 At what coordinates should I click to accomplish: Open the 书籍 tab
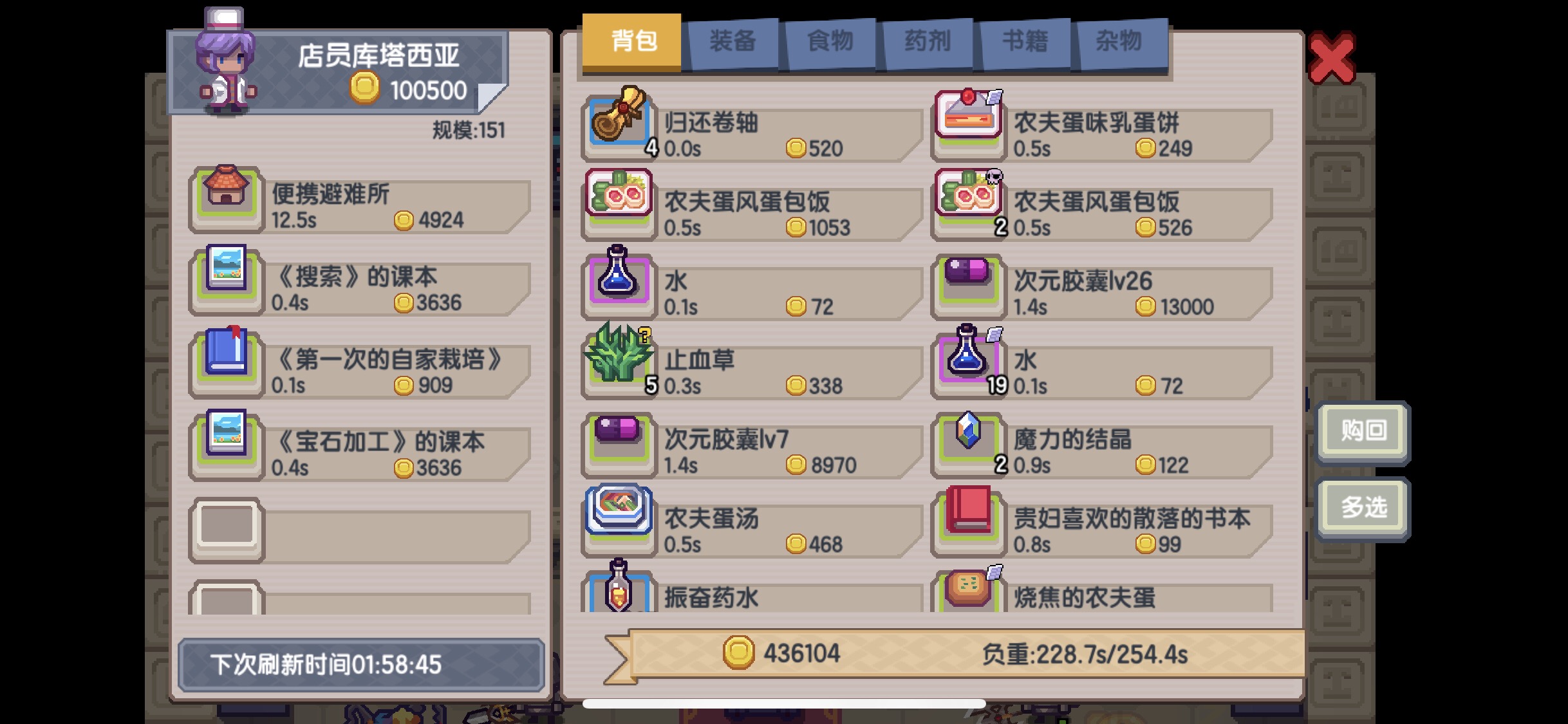pos(1025,42)
